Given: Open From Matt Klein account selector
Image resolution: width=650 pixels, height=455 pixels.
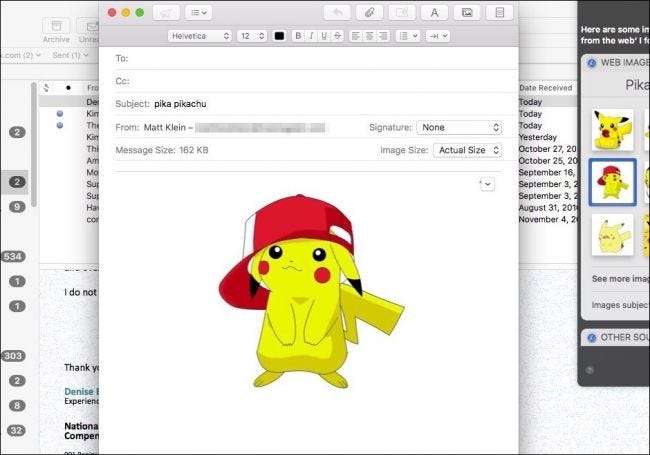Looking at the screenshot, I should 235,128.
